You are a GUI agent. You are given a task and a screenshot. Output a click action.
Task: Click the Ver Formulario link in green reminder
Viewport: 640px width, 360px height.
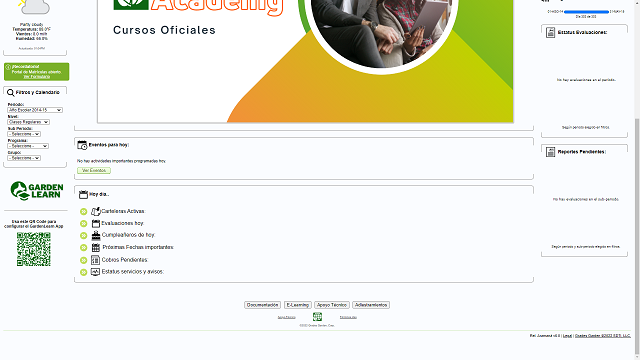click(x=36, y=77)
